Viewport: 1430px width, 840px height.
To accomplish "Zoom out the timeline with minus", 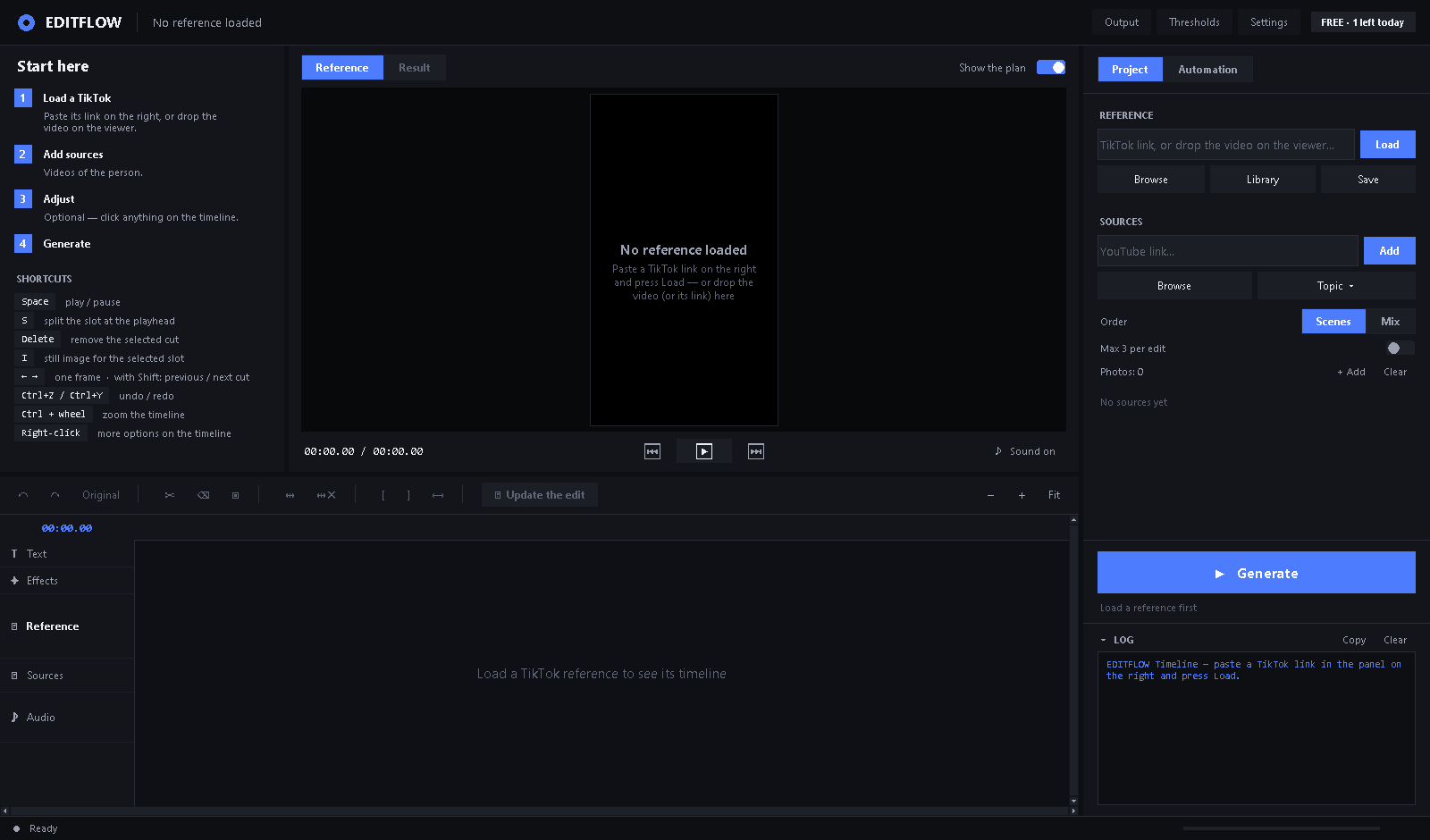I will [990, 495].
